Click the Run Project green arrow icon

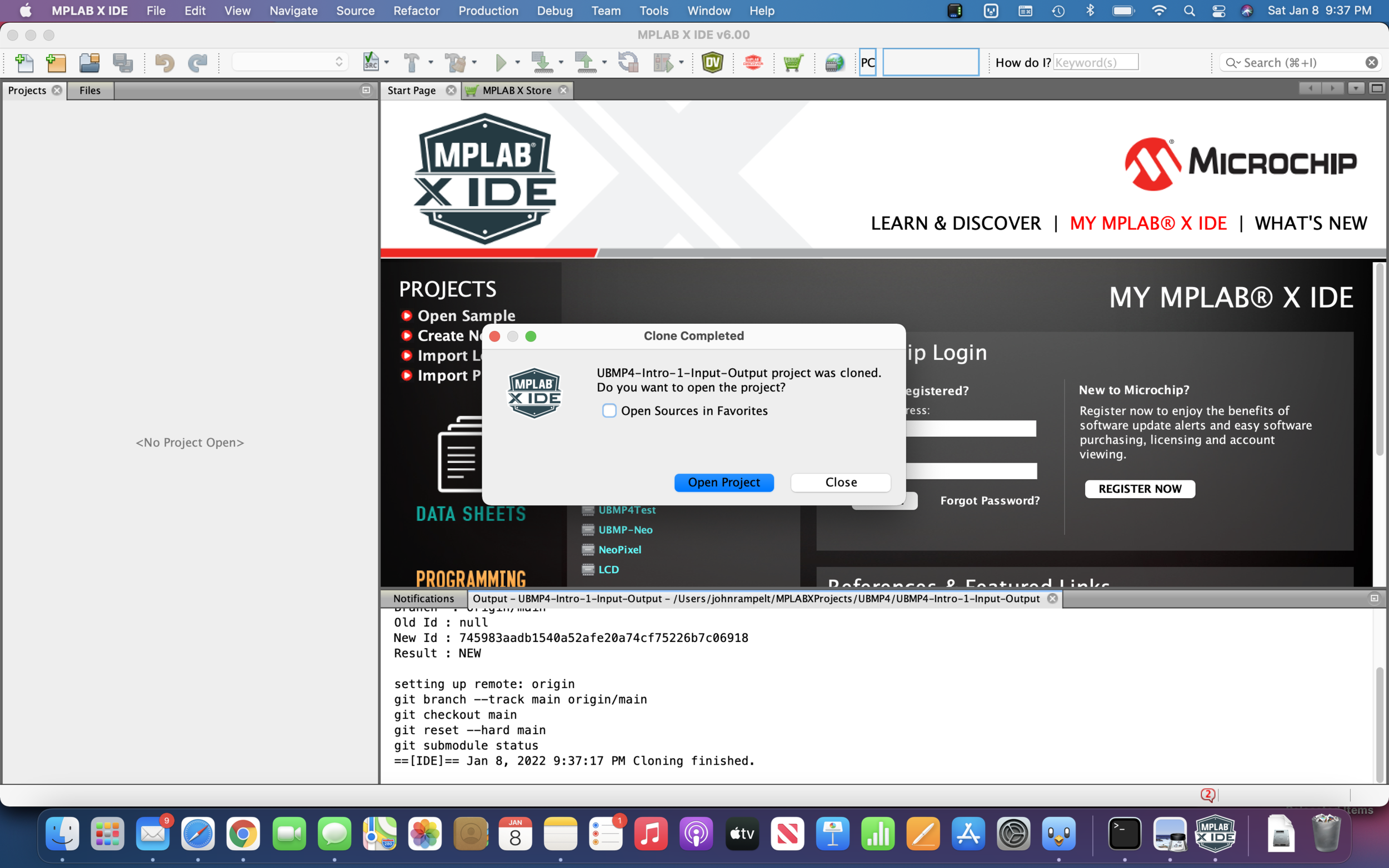click(501, 63)
